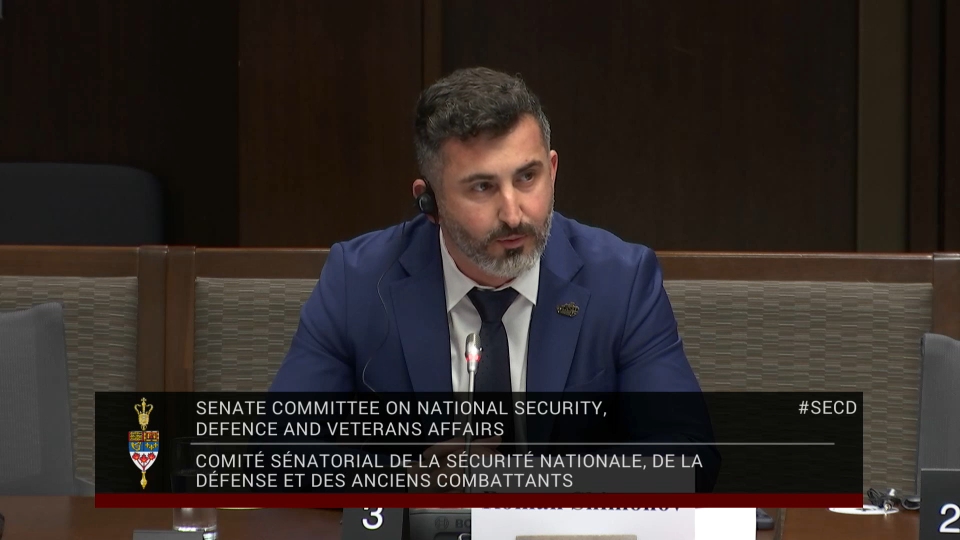Screen dimensions: 960x540
Task: Click the Senate coat of arms crest
Action: pyautogui.click(x=144, y=443)
